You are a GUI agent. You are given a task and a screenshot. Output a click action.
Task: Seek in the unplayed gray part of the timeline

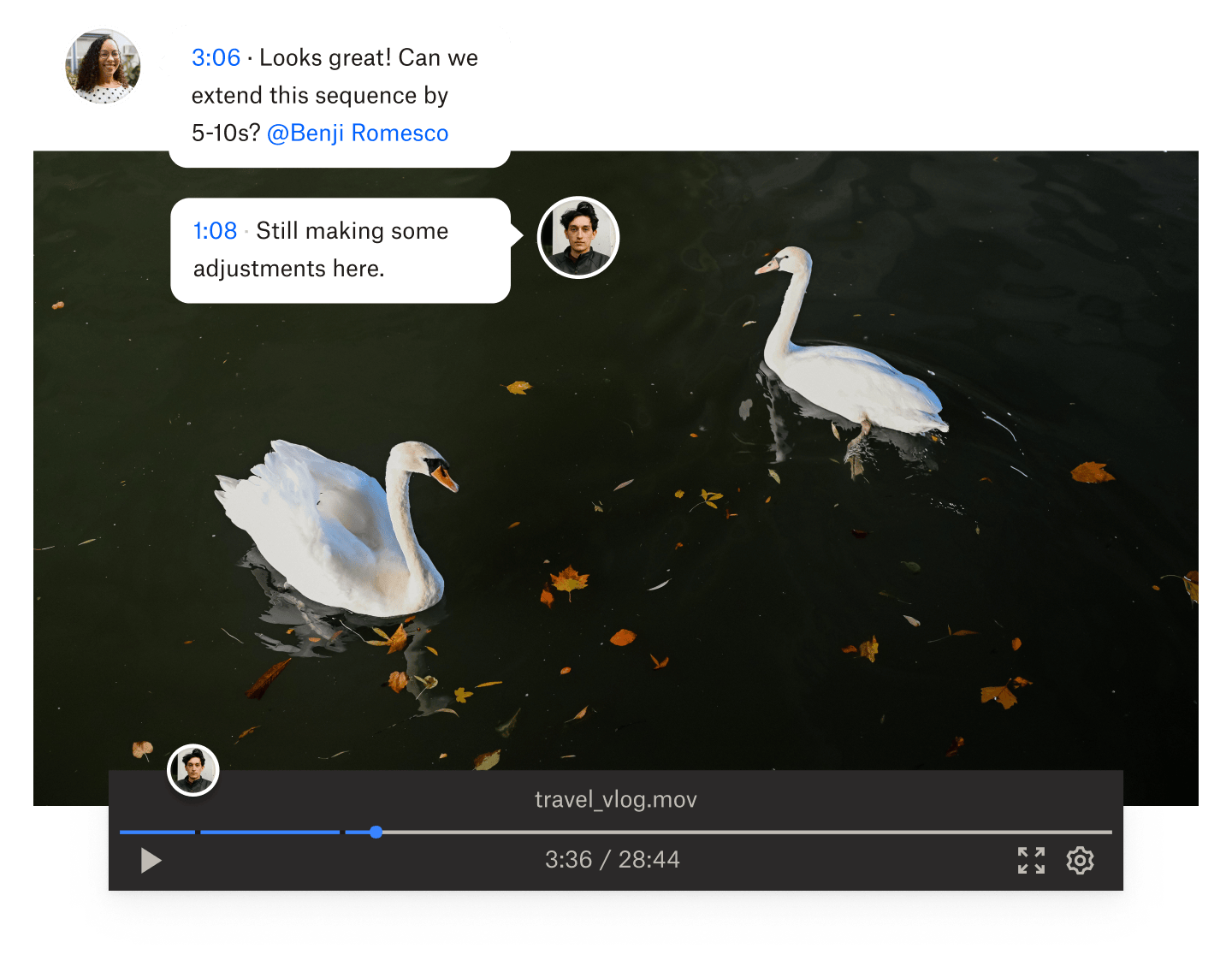747,832
